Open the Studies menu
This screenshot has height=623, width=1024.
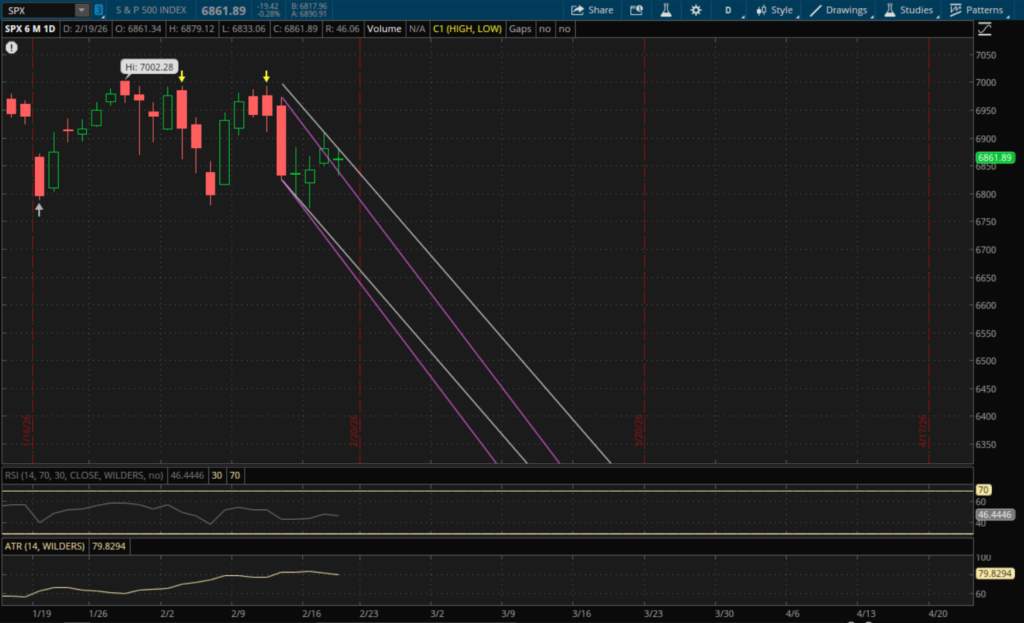(x=908, y=10)
